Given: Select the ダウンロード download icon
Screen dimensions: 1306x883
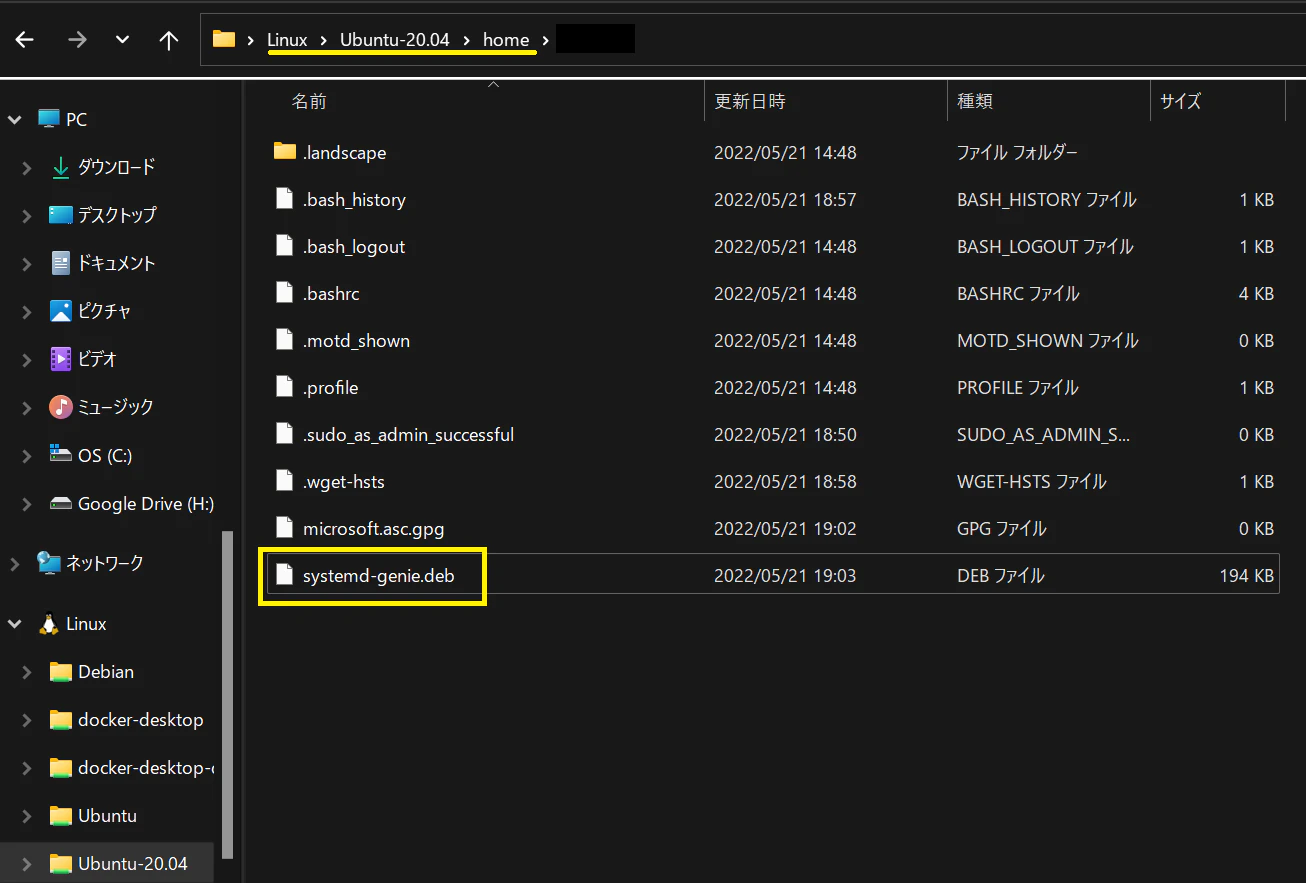Looking at the screenshot, I should [x=60, y=167].
